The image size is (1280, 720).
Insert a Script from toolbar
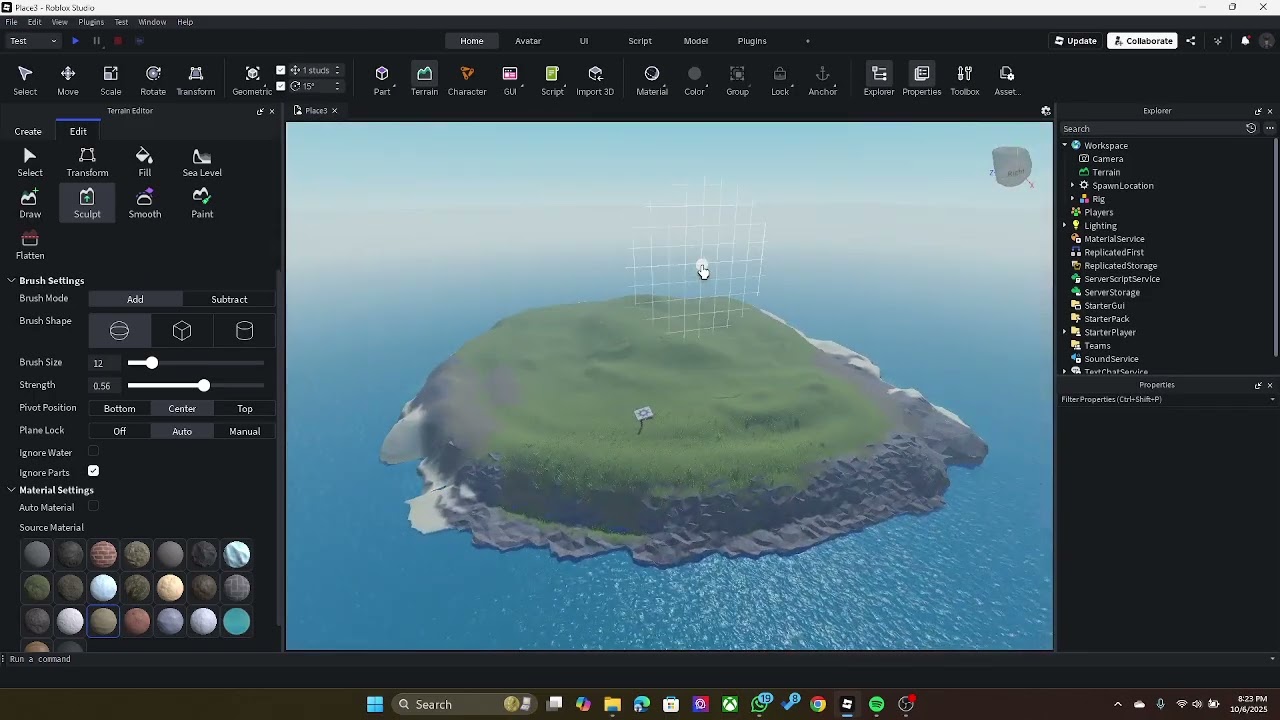(x=552, y=80)
